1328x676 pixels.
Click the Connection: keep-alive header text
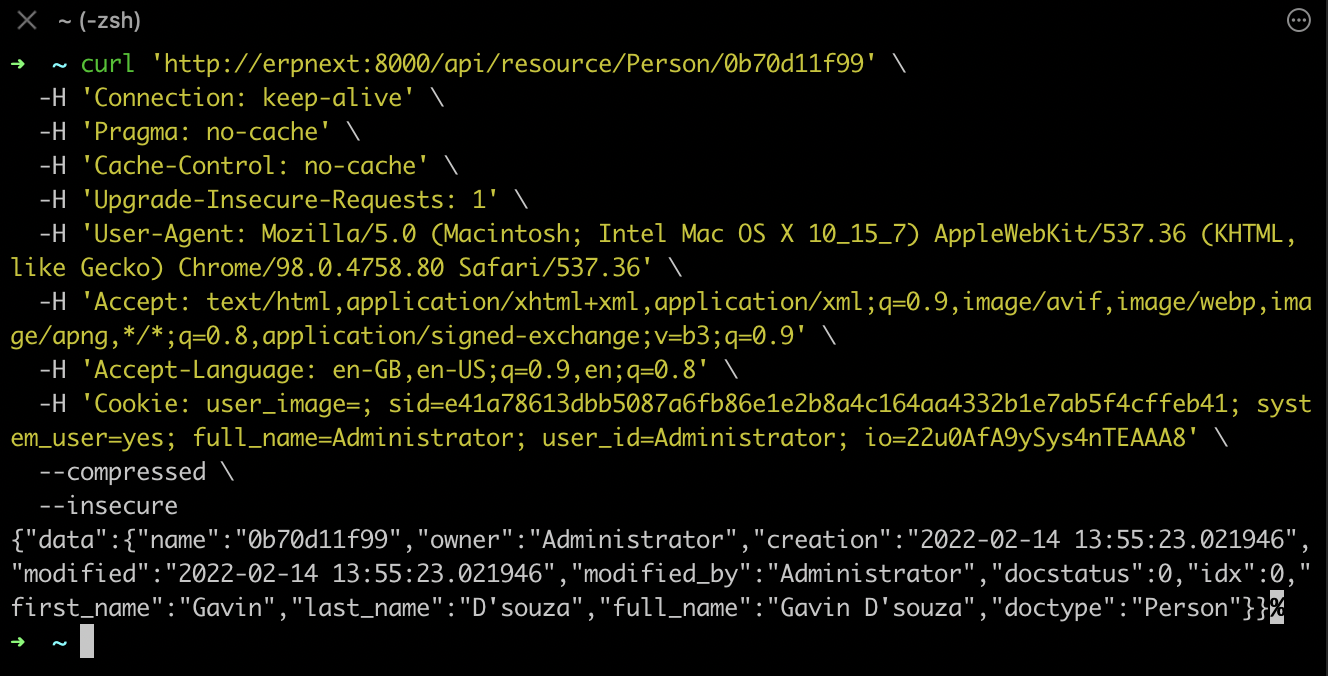coord(254,98)
